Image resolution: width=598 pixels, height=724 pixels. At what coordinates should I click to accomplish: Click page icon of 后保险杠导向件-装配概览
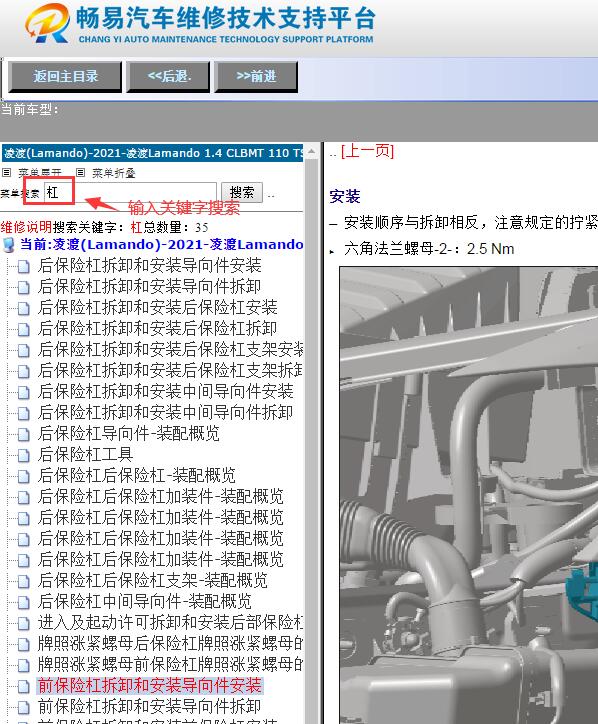point(24,435)
